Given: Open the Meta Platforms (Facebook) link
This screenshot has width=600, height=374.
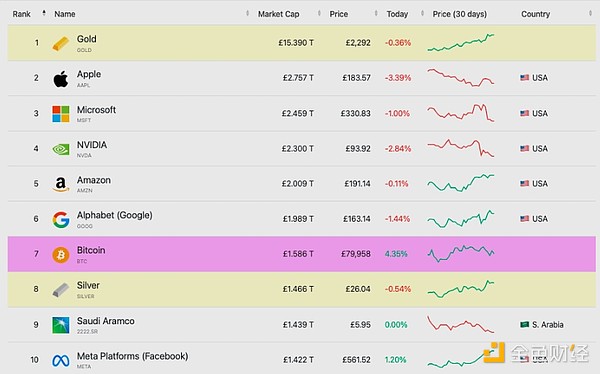Looking at the screenshot, I should click(132, 356).
